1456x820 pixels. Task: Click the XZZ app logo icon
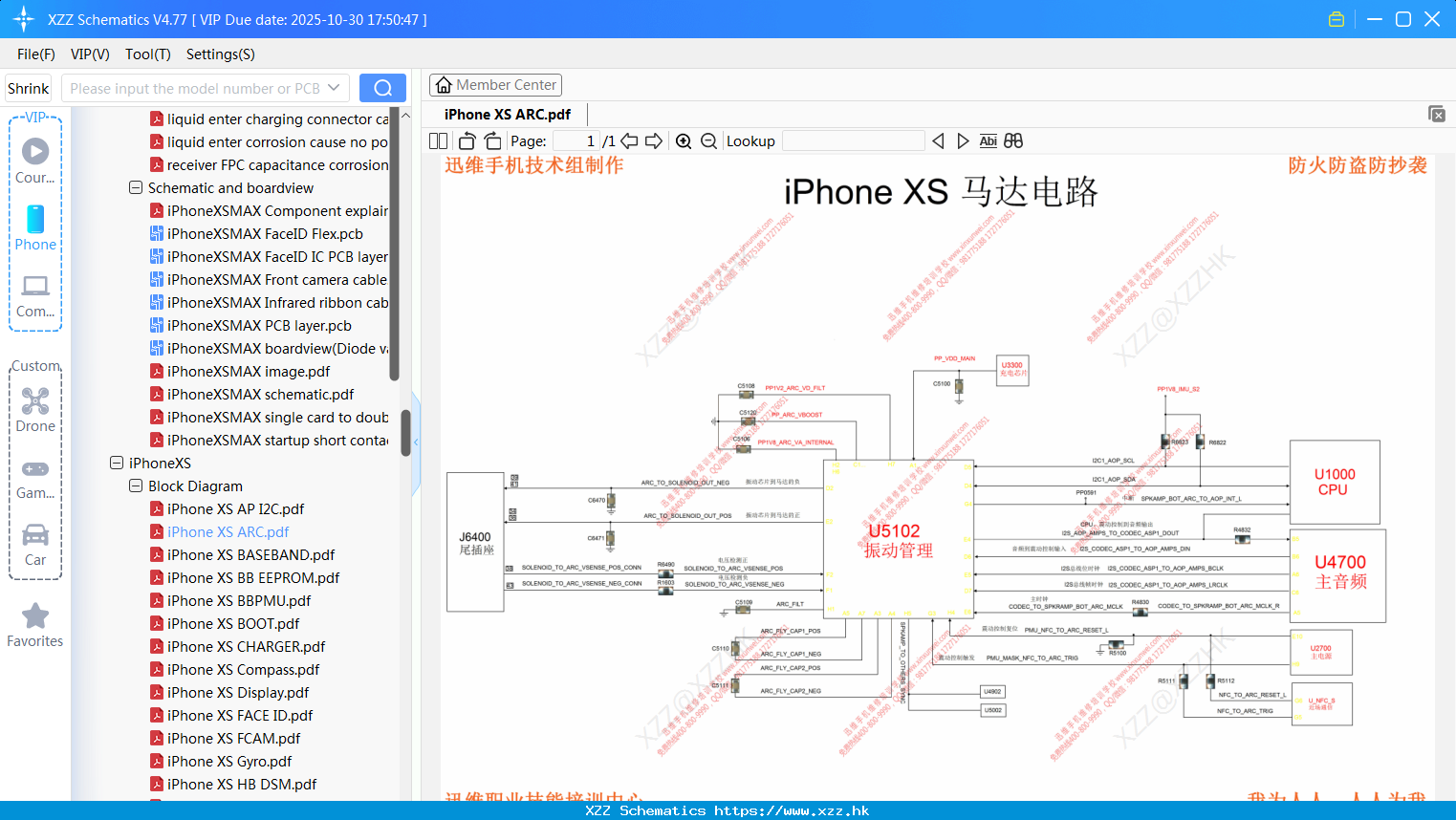(24, 19)
